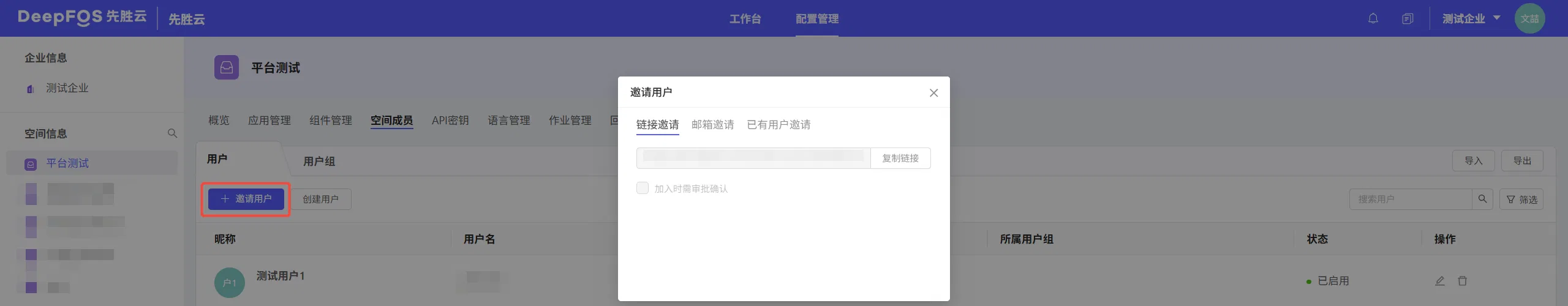Open the documents icon beside the bell
1568x306 pixels.
(1407, 18)
